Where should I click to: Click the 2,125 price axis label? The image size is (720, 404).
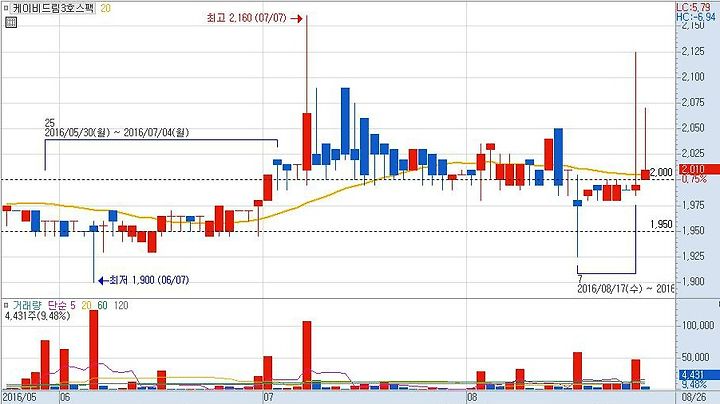[x=693, y=51]
